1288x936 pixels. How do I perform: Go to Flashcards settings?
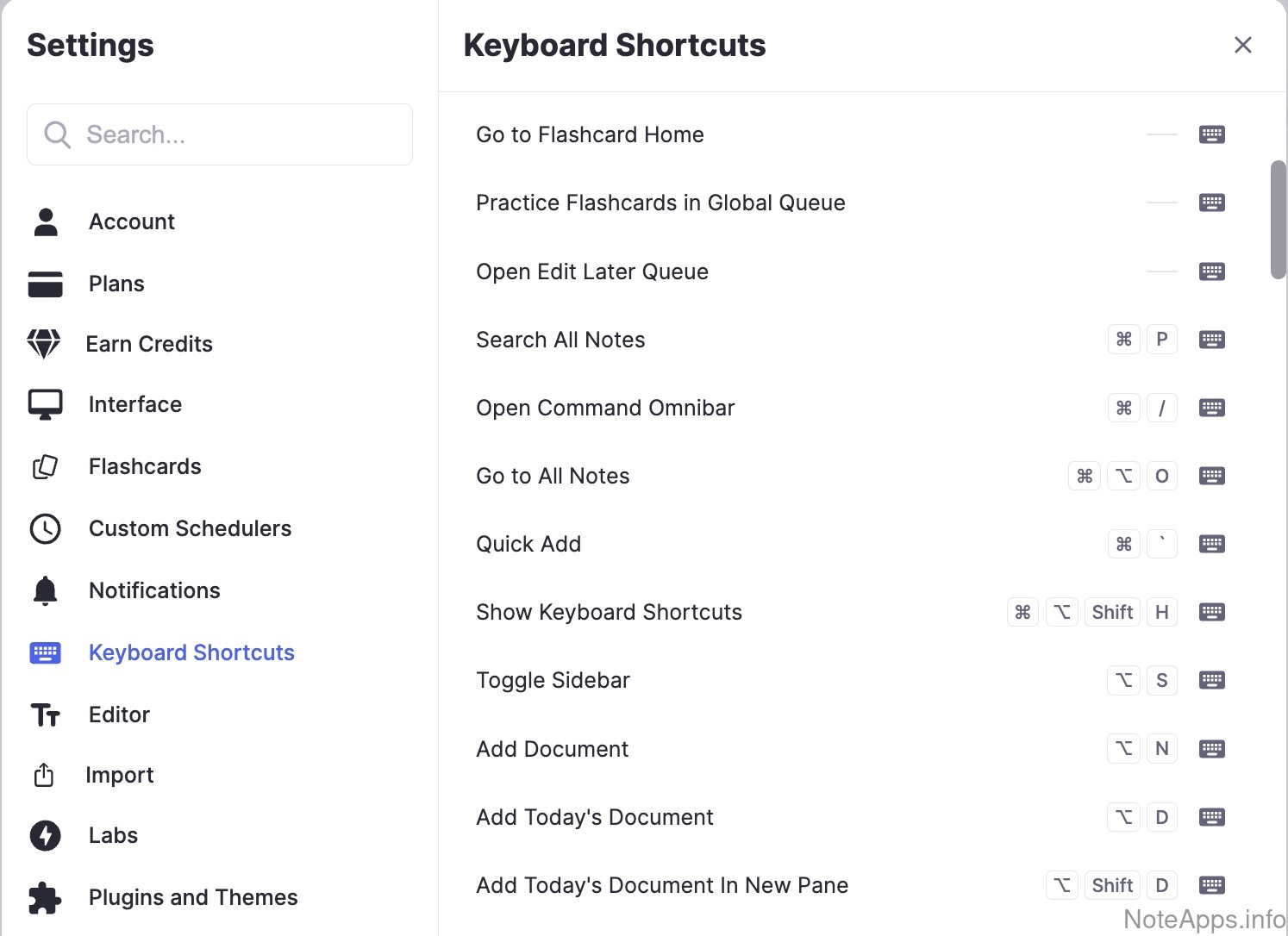145,466
